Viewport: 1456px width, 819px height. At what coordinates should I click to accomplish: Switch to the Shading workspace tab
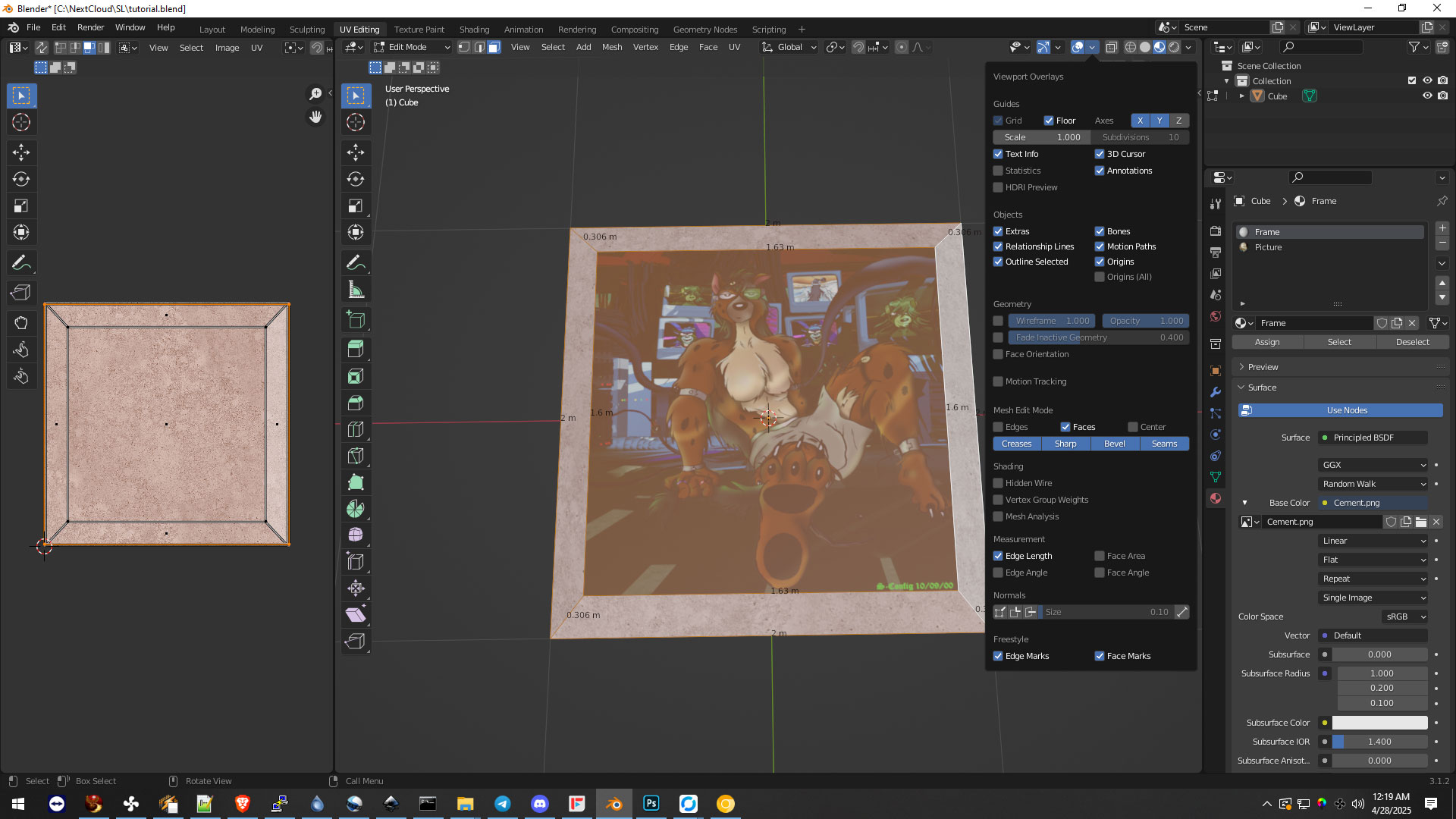click(x=474, y=30)
